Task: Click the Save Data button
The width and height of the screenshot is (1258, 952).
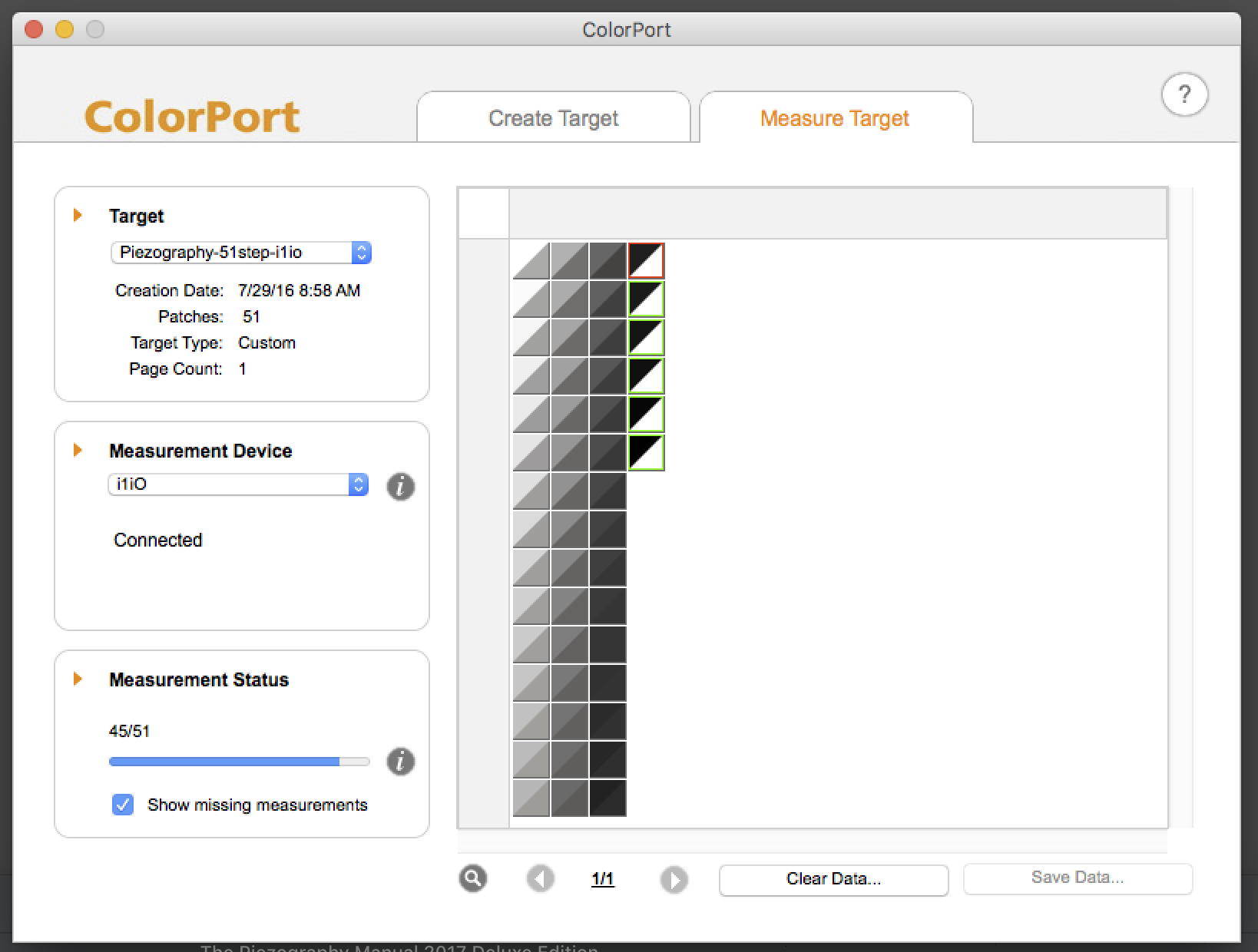Action: click(x=1077, y=878)
